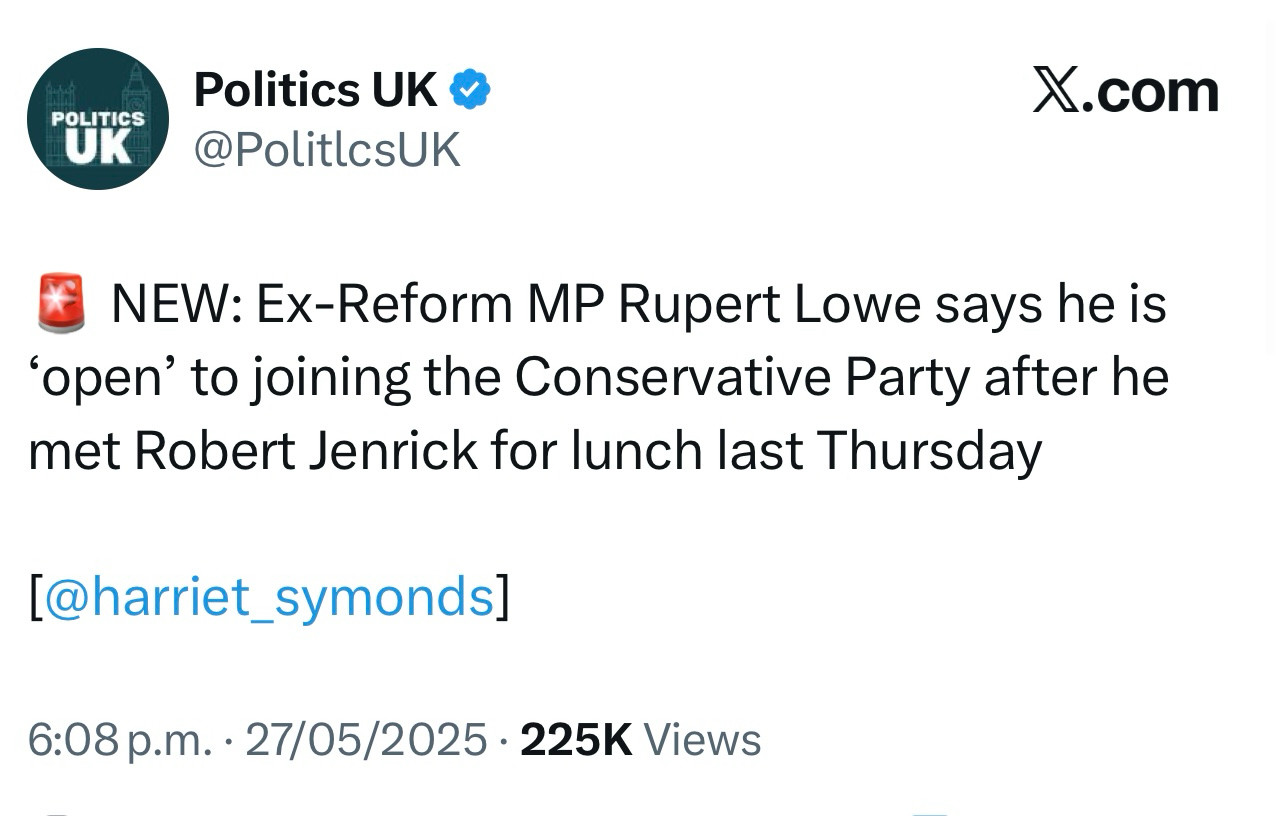1284x816 pixels.
Task: Click the 225K view count
Action: [x=577, y=740]
